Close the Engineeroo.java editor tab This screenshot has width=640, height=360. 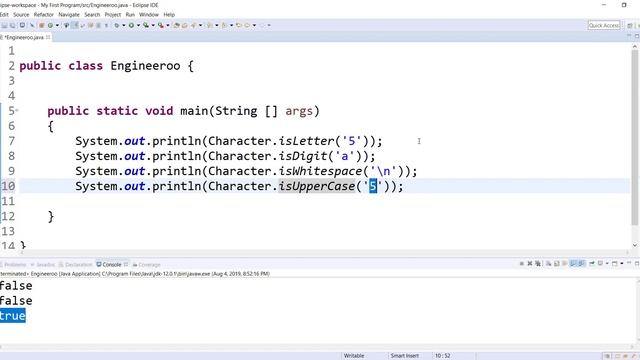(48, 37)
